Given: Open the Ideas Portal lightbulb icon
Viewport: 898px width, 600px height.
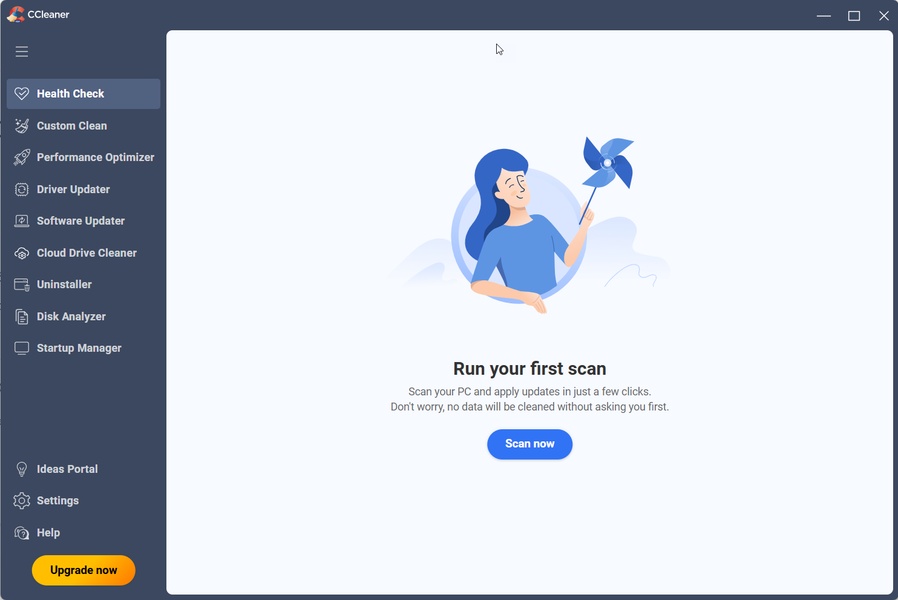Looking at the screenshot, I should 22,469.
